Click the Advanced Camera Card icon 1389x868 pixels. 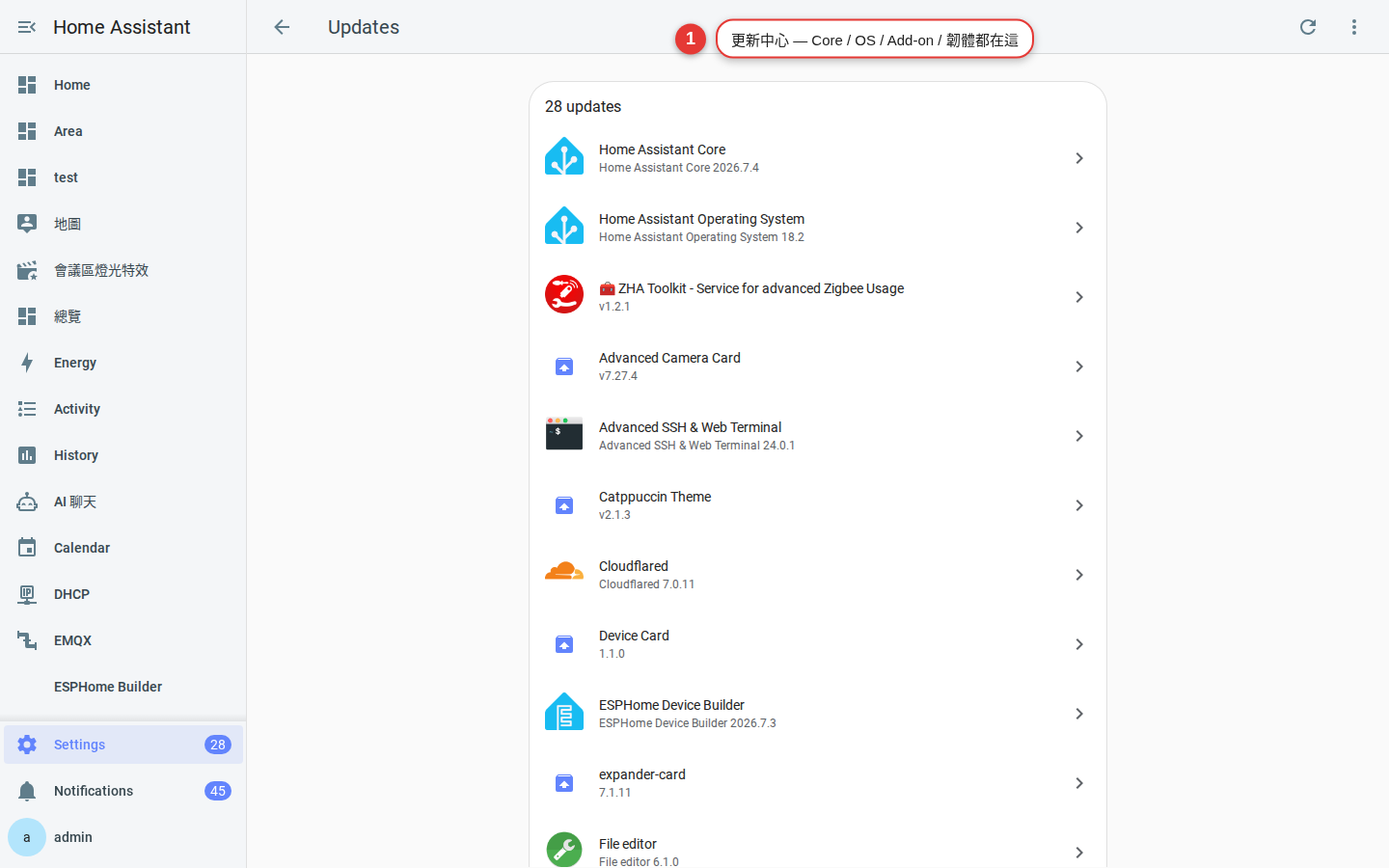(564, 366)
